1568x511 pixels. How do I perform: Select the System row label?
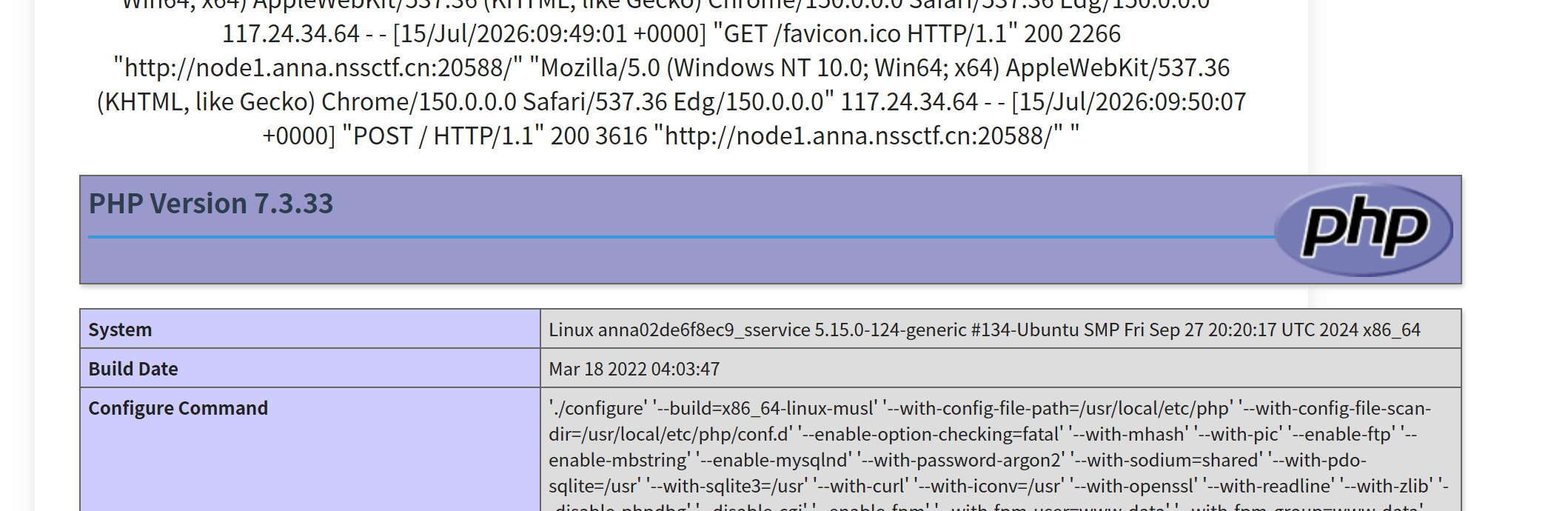tap(310, 330)
